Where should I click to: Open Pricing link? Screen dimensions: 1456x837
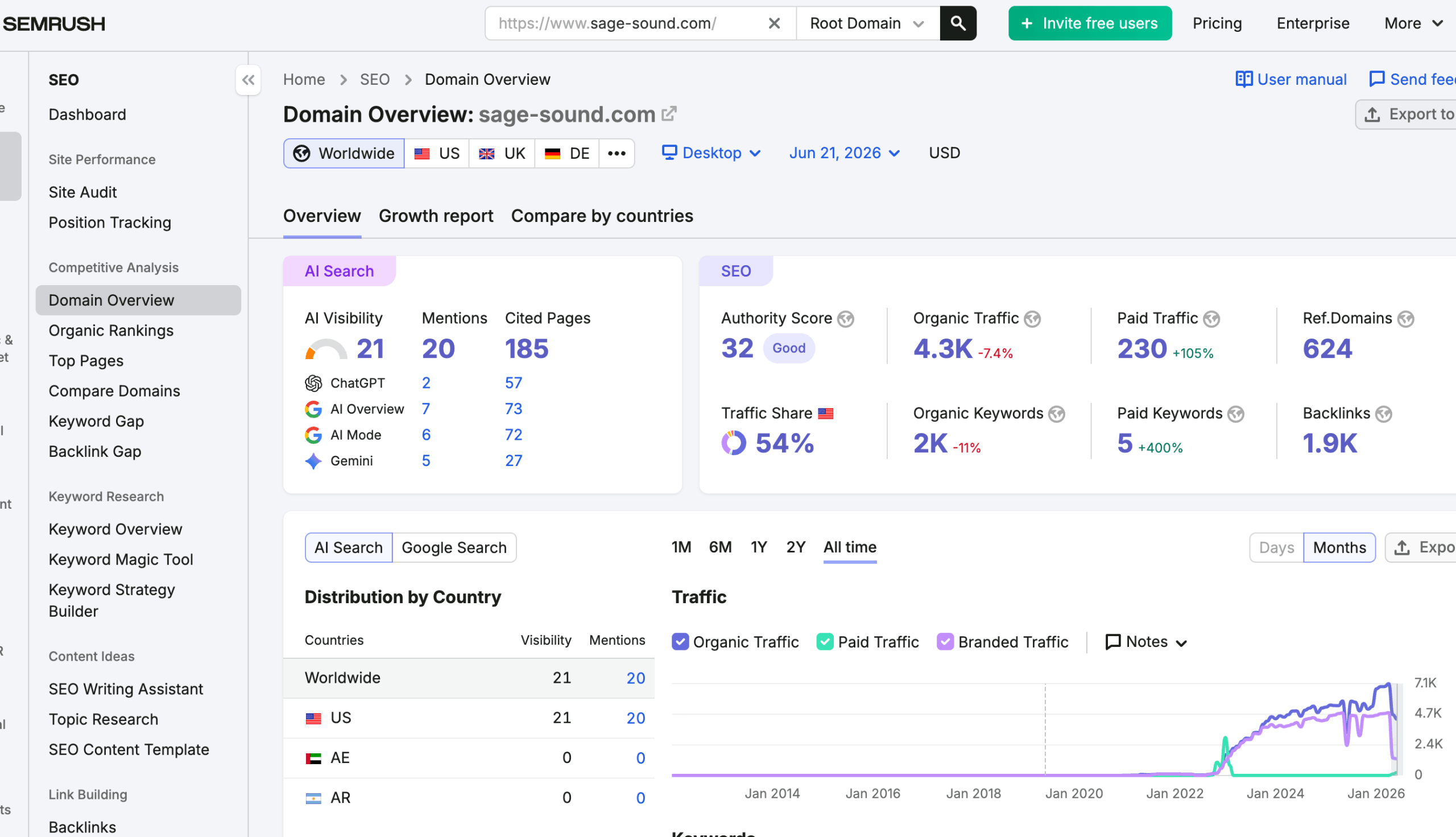(x=1217, y=23)
